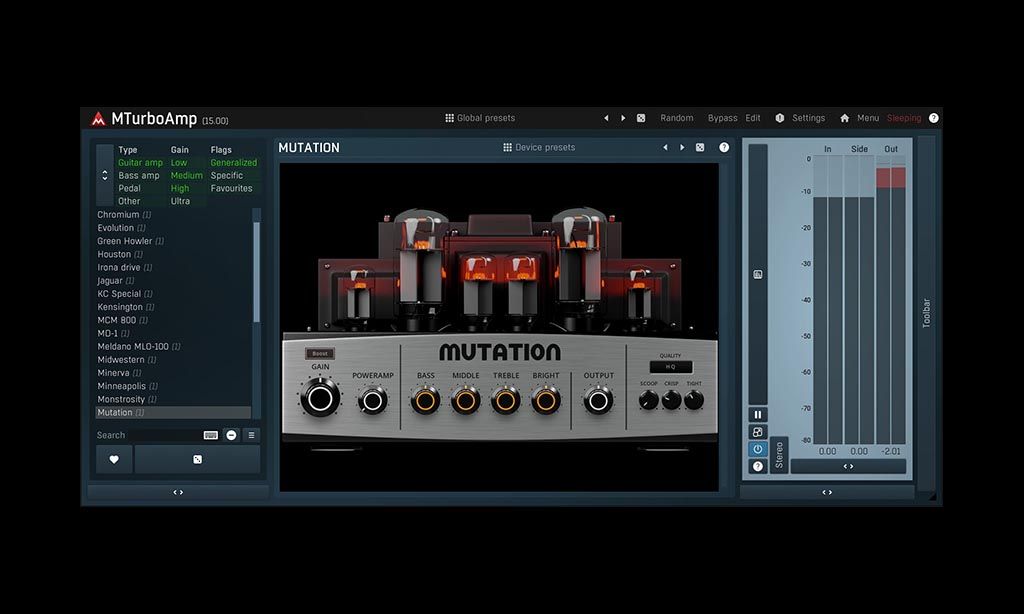Select previous device preset arrow
This screenshot has height=614, width=1024.
(665, 148)
